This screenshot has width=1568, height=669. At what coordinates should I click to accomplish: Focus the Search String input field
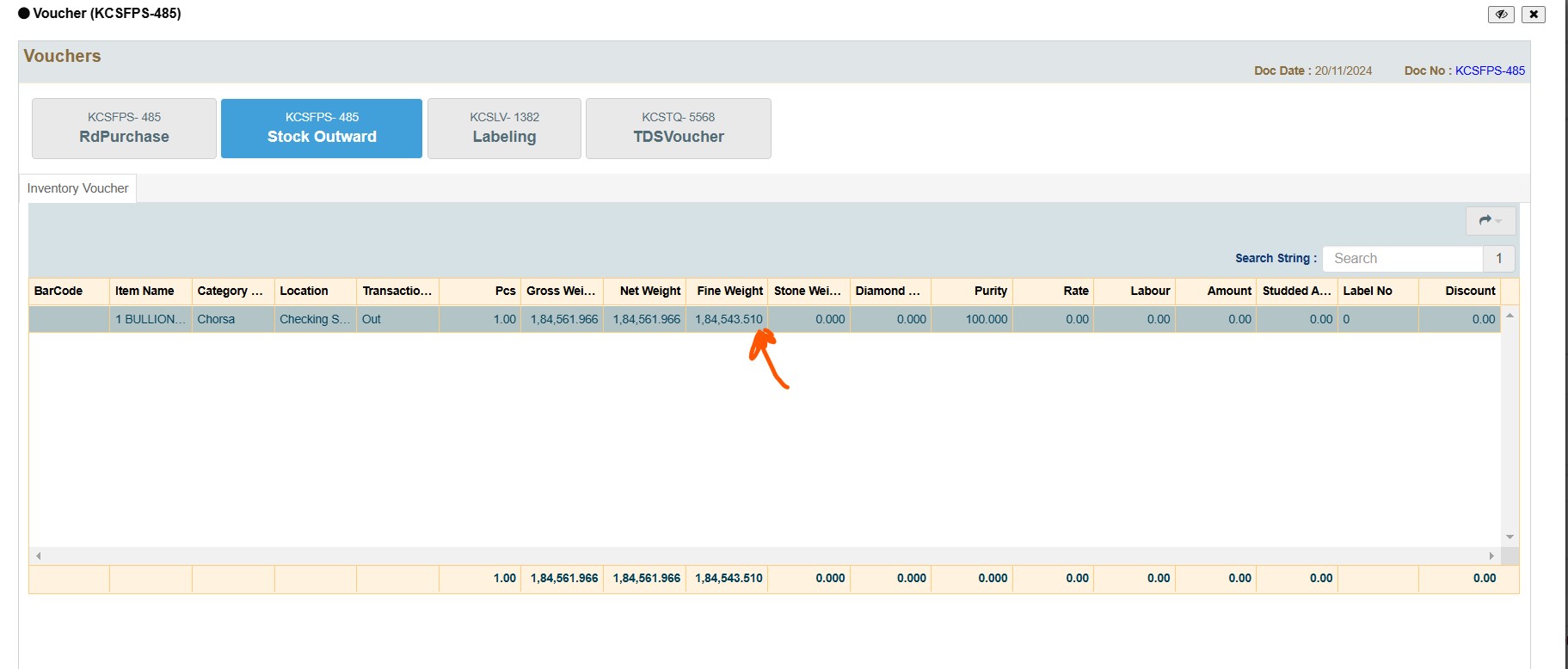[x=1402, y=258]
